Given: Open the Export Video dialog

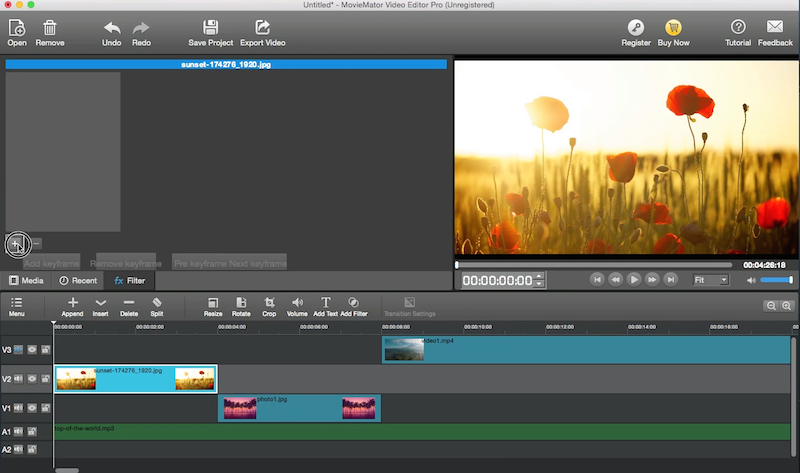Looking at the screenshot, I should [262, 28].
